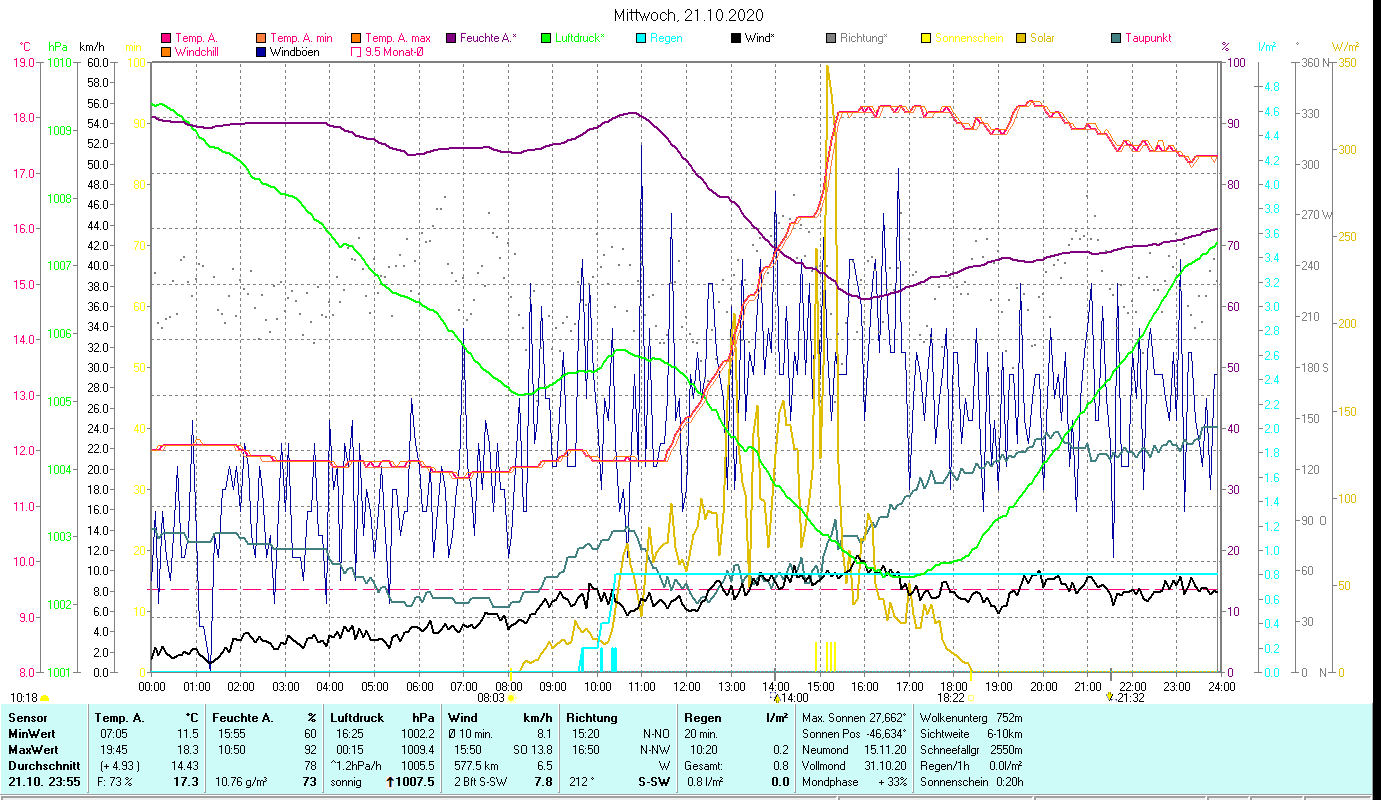The width and height of the screenshot is (1381, 800).
Task: Click the pressure trend arrow beside 1007.5
Action: pyautogui.click(x=389, y=782)
